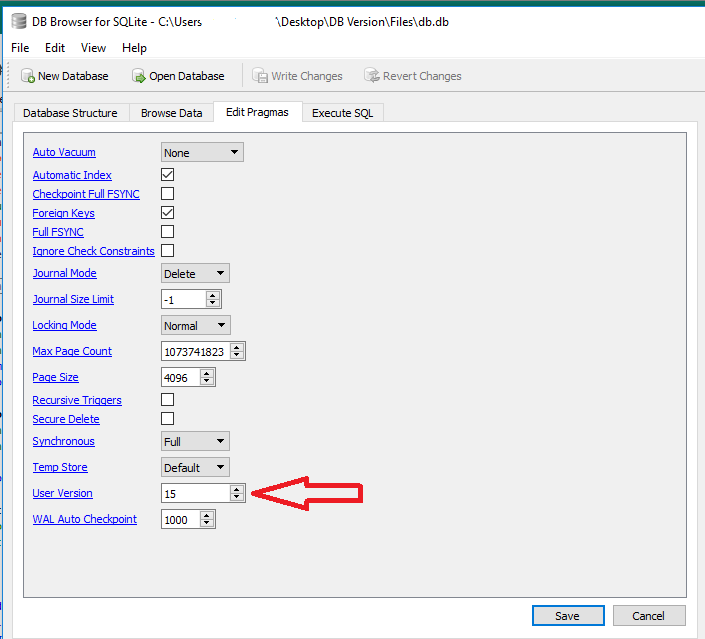Open the Full FSYNC help link
The image size is (705, 639).
(58, 232)
